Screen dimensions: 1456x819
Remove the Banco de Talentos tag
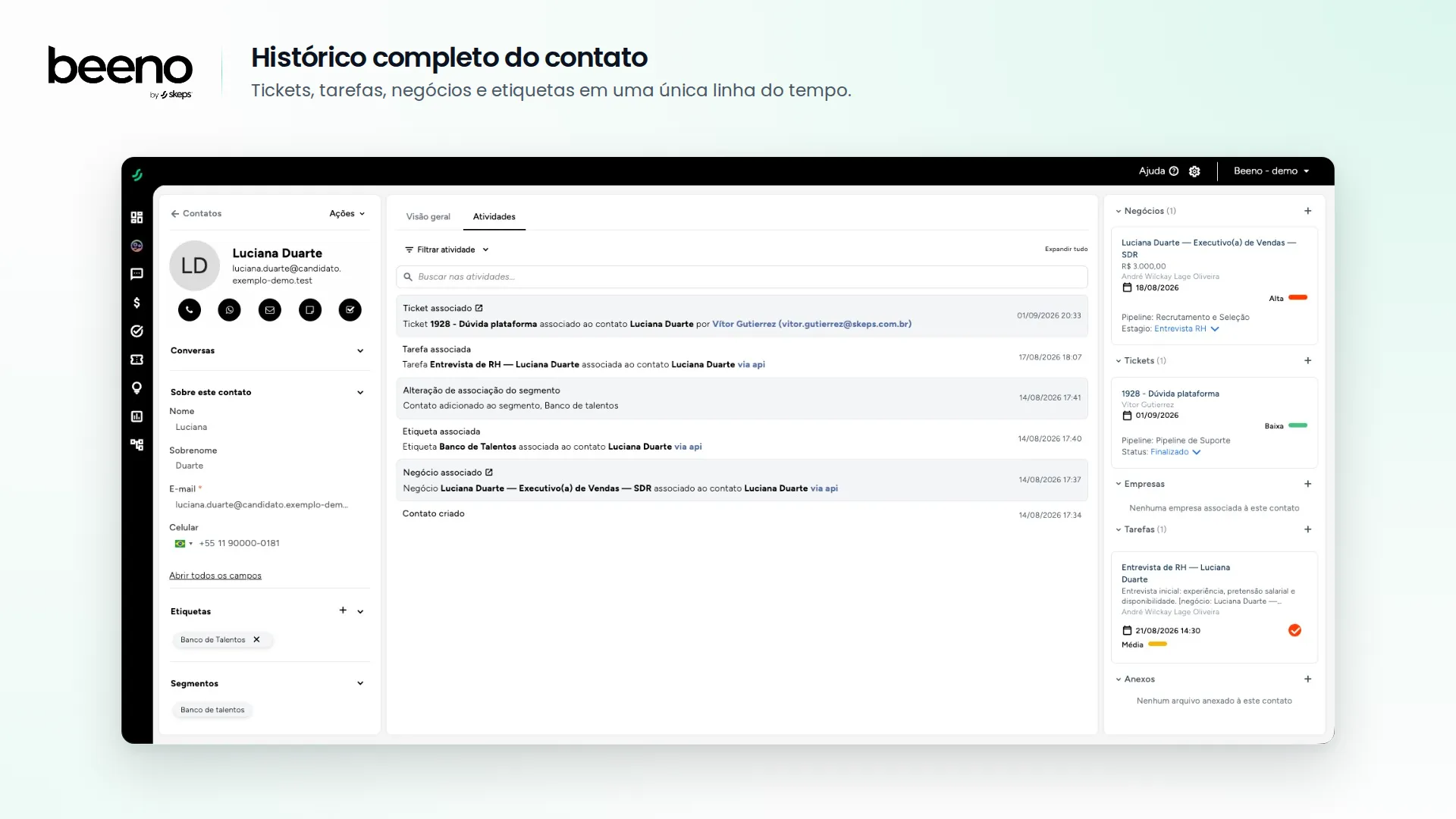[256, 639]
